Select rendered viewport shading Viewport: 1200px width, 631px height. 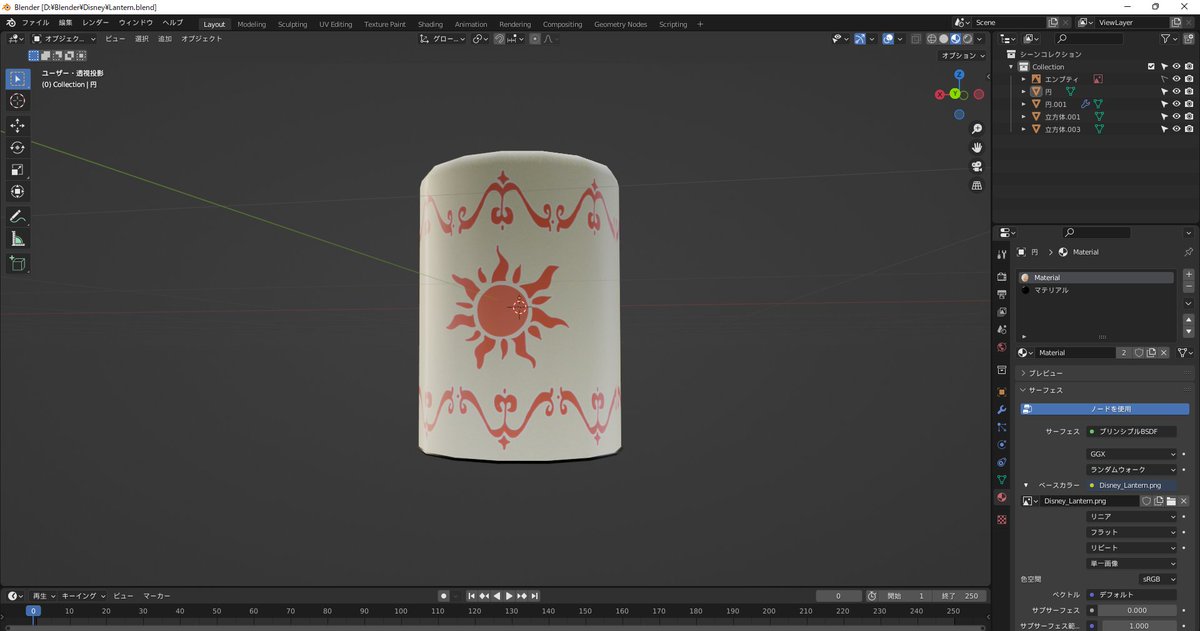[967, 39]
